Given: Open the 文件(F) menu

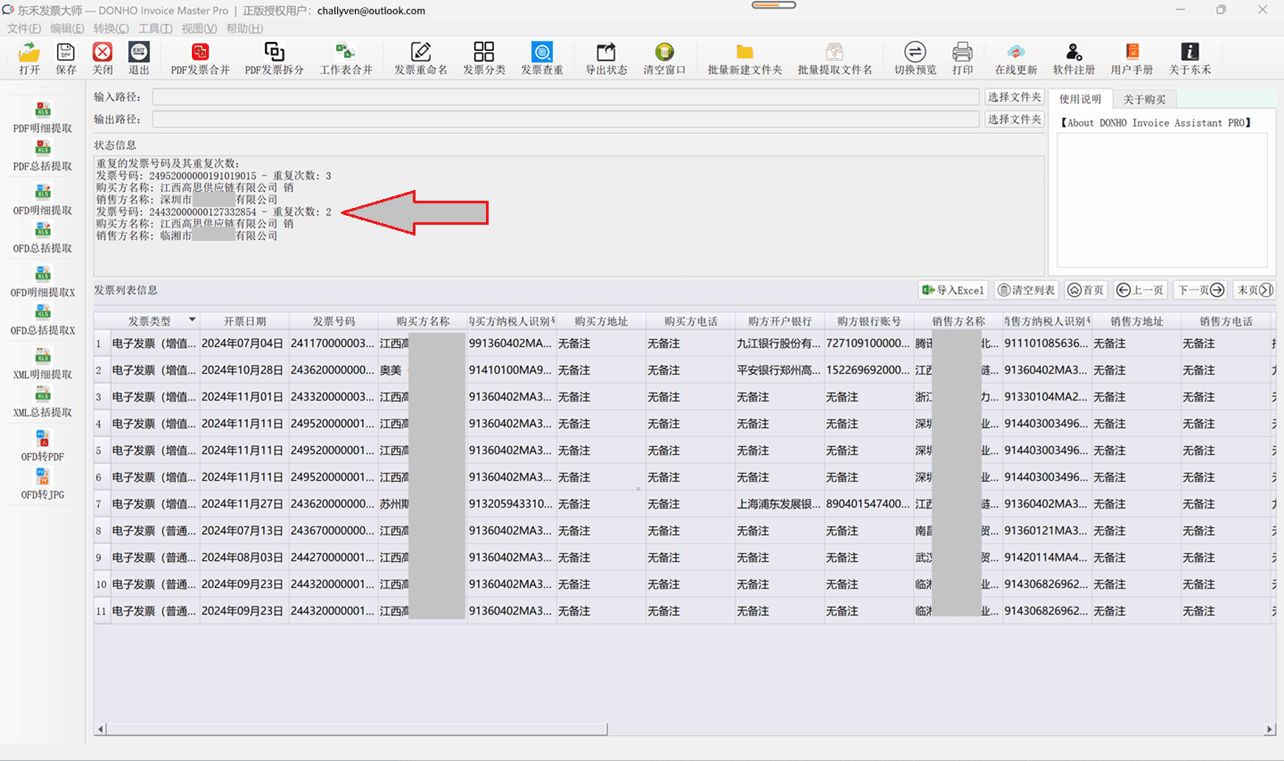Looking at the screenshot, I should pyautogui.click(x=24, y=28).
